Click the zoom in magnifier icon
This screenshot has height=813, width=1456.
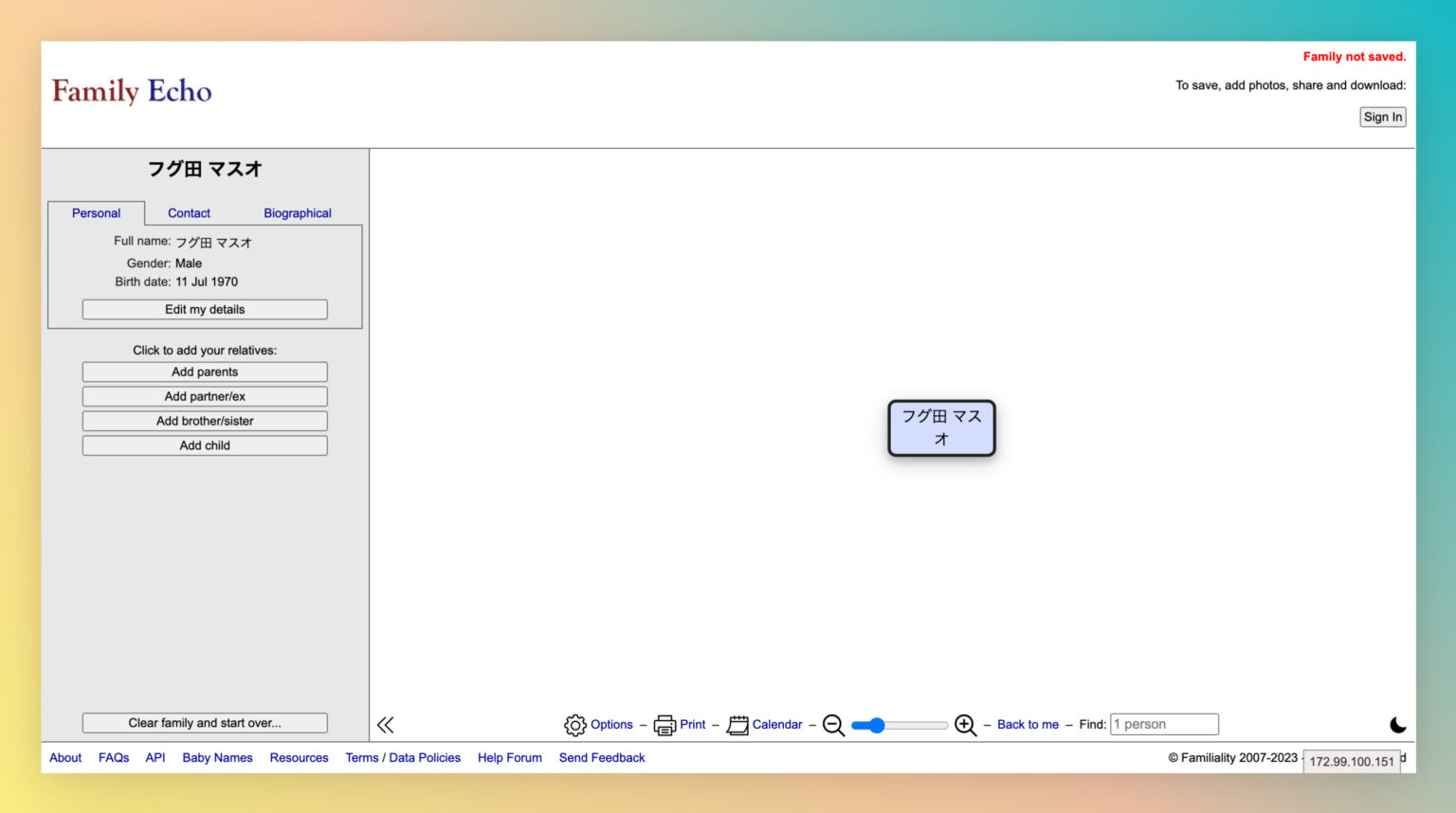tap(964, 725)
